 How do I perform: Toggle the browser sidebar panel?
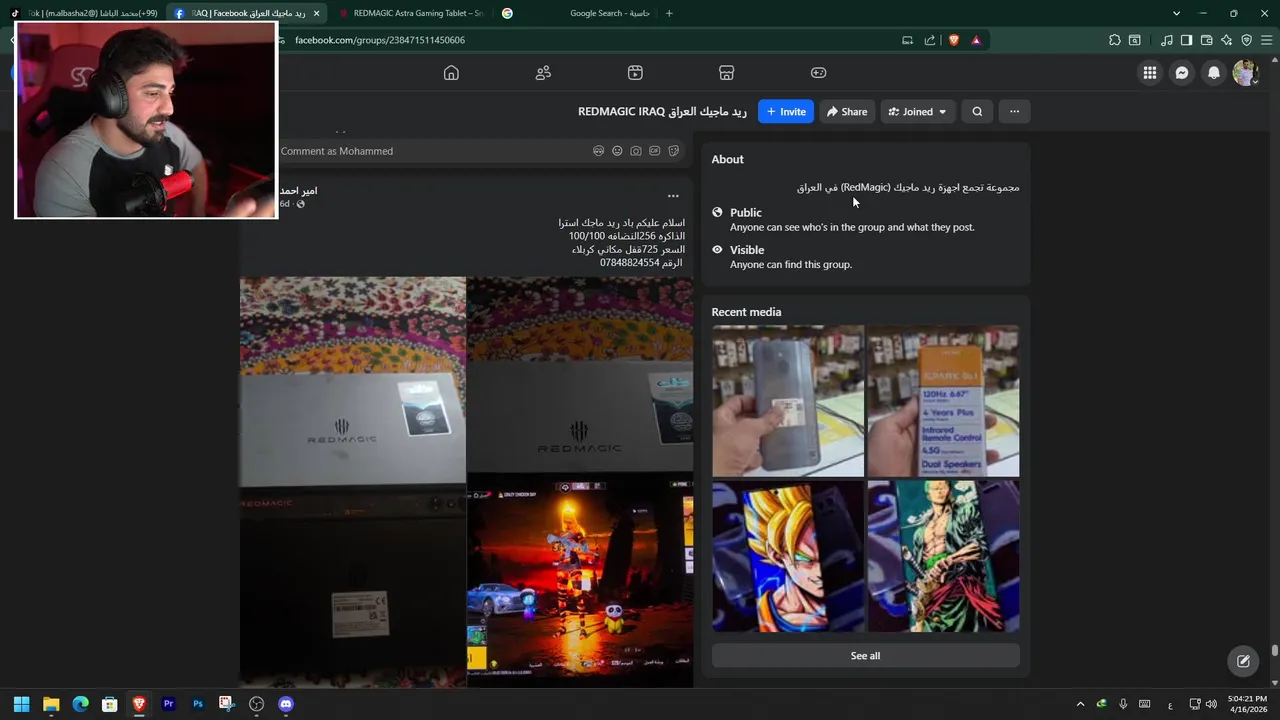[1186, 40]
